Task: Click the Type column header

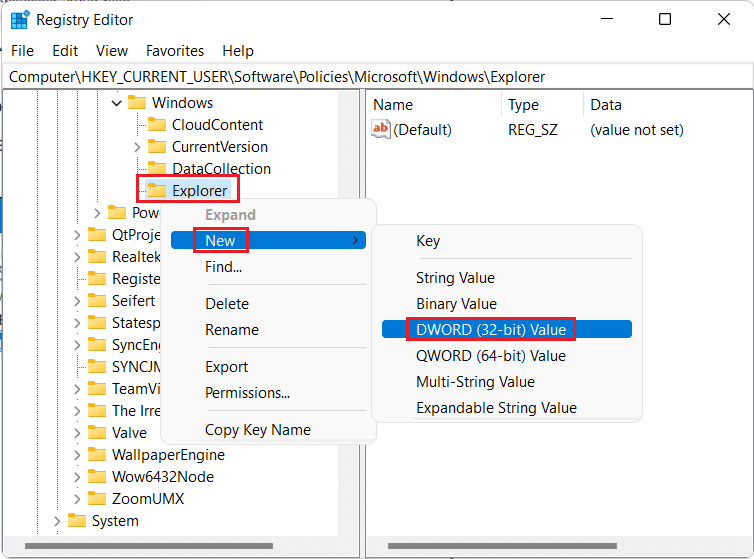Action: coord(543,104)
